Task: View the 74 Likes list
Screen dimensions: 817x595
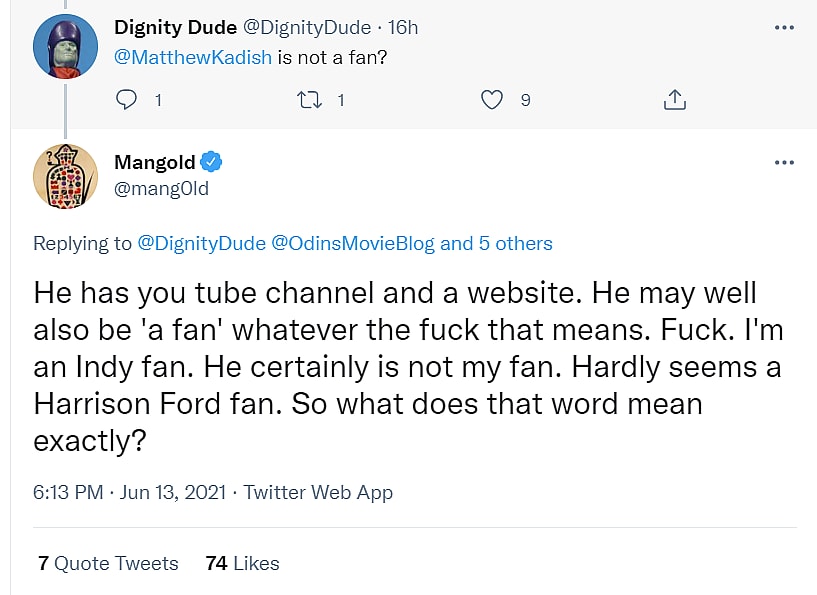Action: 242,563
